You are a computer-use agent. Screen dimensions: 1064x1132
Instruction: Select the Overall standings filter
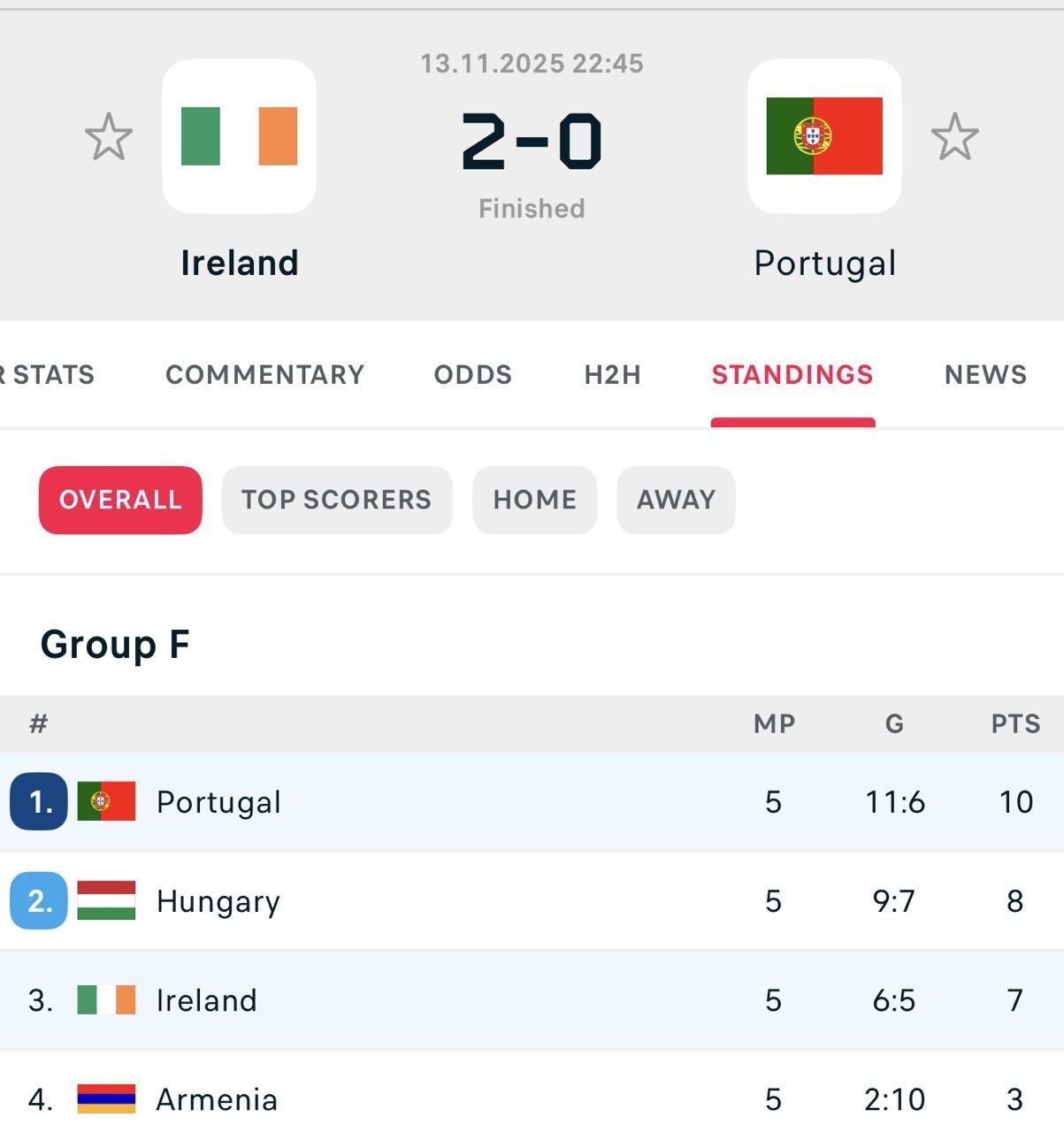pyautogui.click(x=120, y=500)
